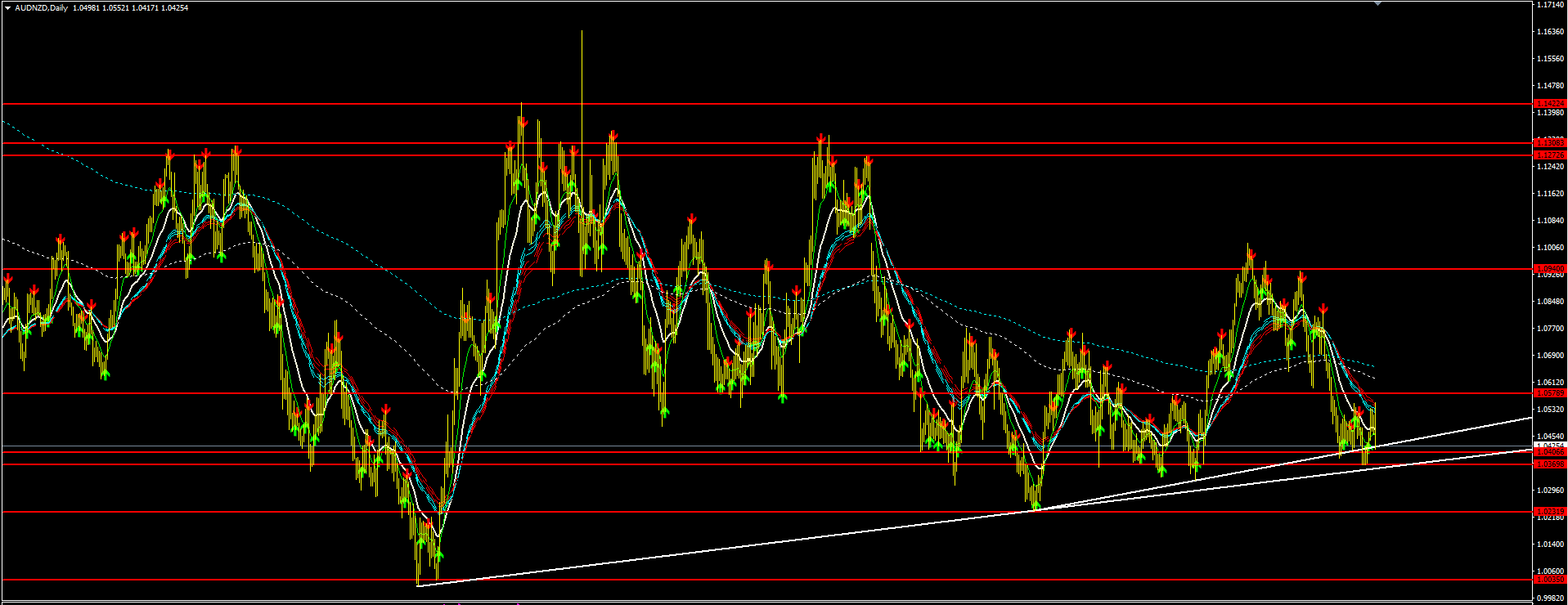Click the 1.16360 price scale value

click(1551, 32)
